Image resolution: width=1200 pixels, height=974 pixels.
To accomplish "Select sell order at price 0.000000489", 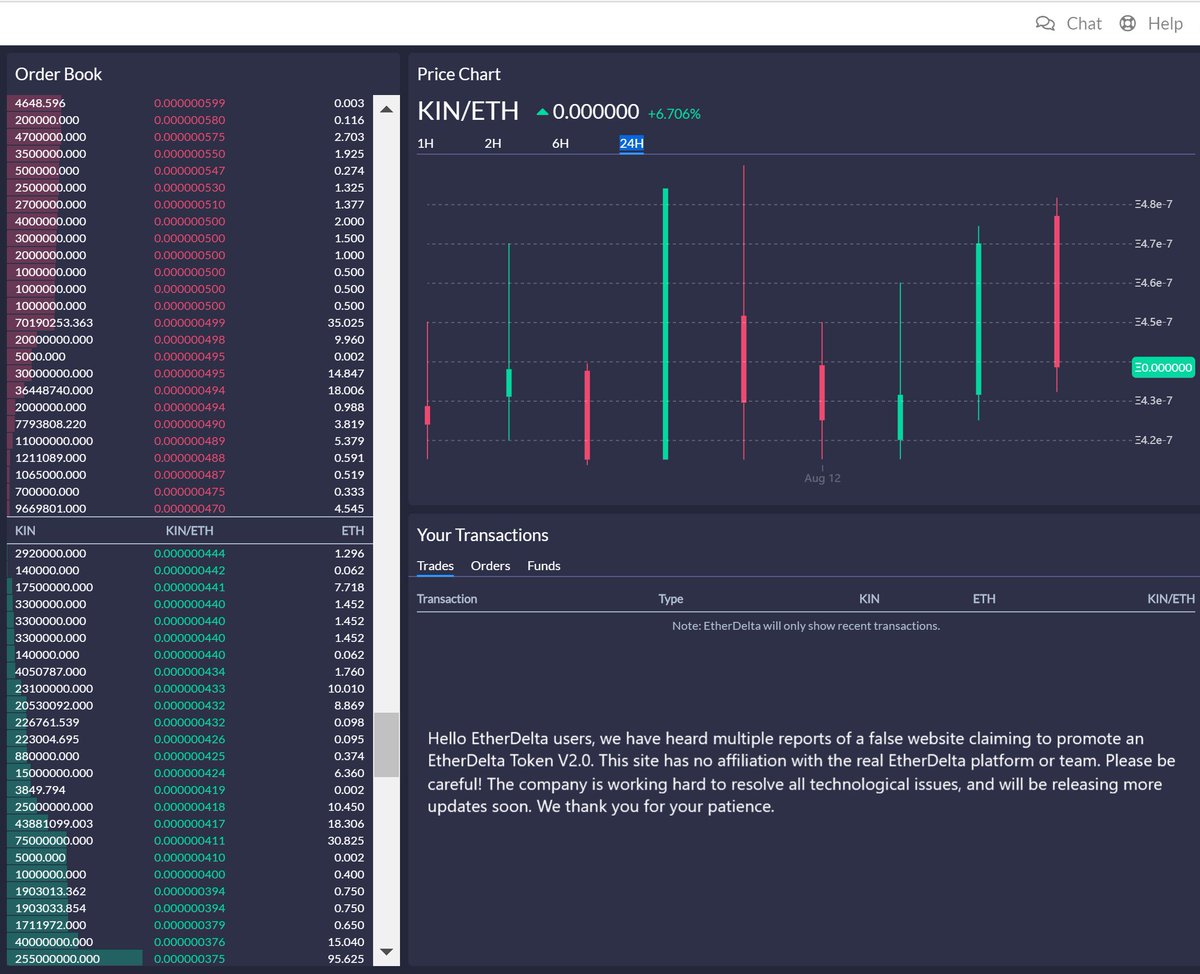I will (190, 441).
